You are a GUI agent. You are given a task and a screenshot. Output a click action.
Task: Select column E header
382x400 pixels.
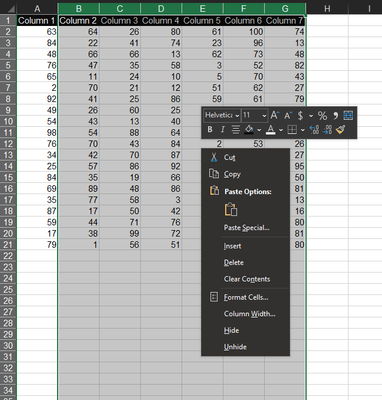click(x=202, y=9)
